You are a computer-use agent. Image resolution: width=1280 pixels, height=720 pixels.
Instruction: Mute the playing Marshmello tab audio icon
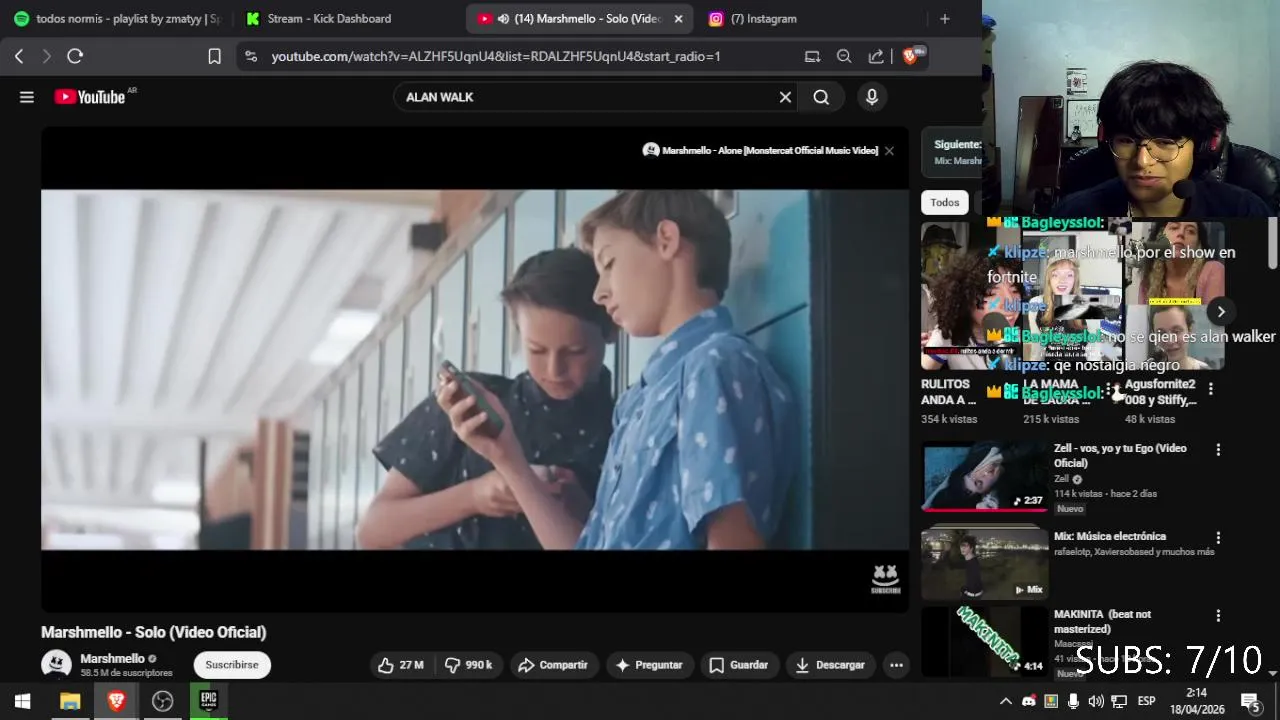(503, 19)
